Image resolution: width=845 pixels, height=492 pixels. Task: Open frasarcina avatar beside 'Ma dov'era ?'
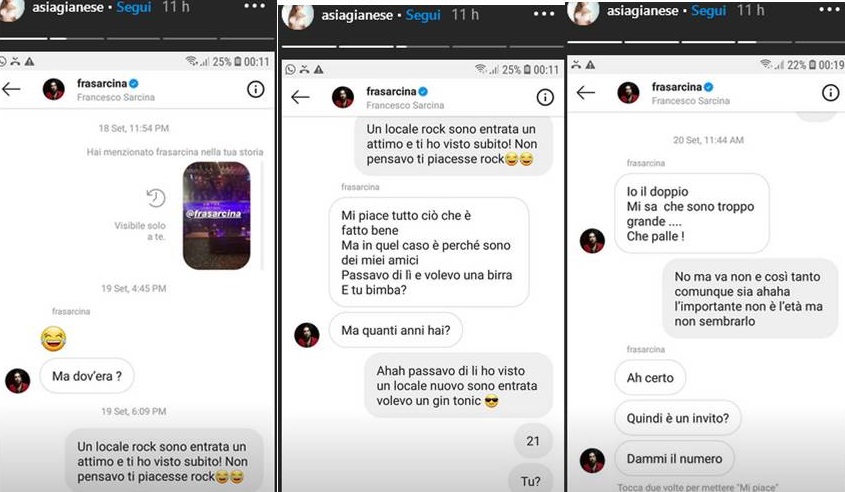[x=18, y=381]
